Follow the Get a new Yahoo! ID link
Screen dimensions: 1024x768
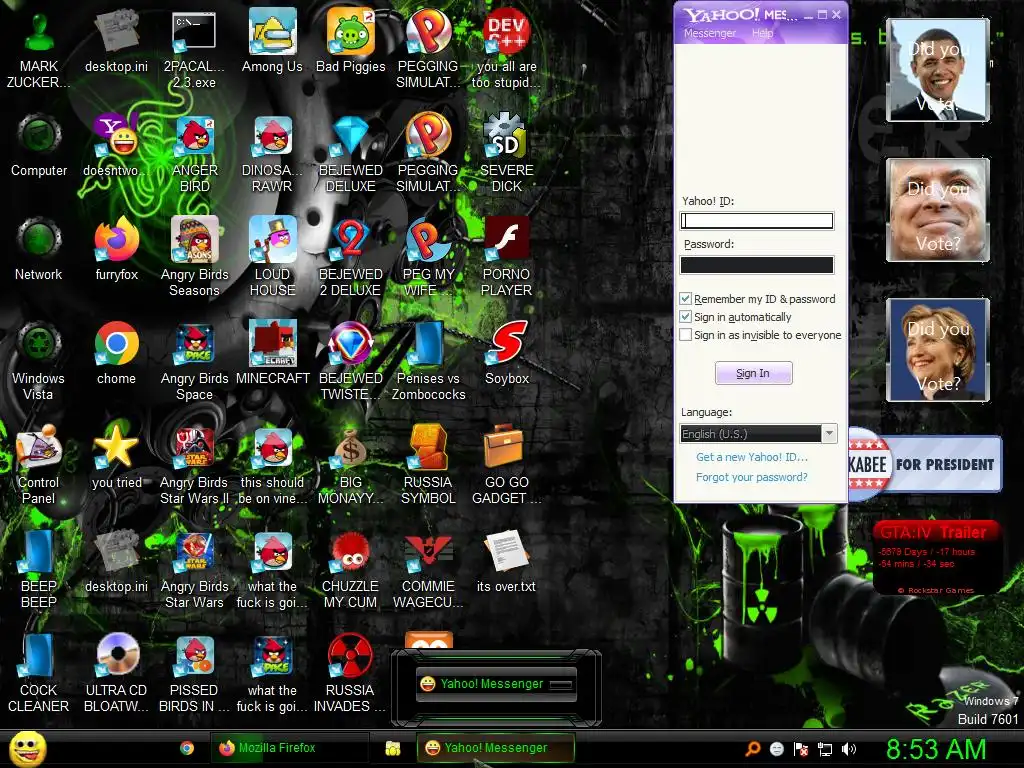pos(752,457)
